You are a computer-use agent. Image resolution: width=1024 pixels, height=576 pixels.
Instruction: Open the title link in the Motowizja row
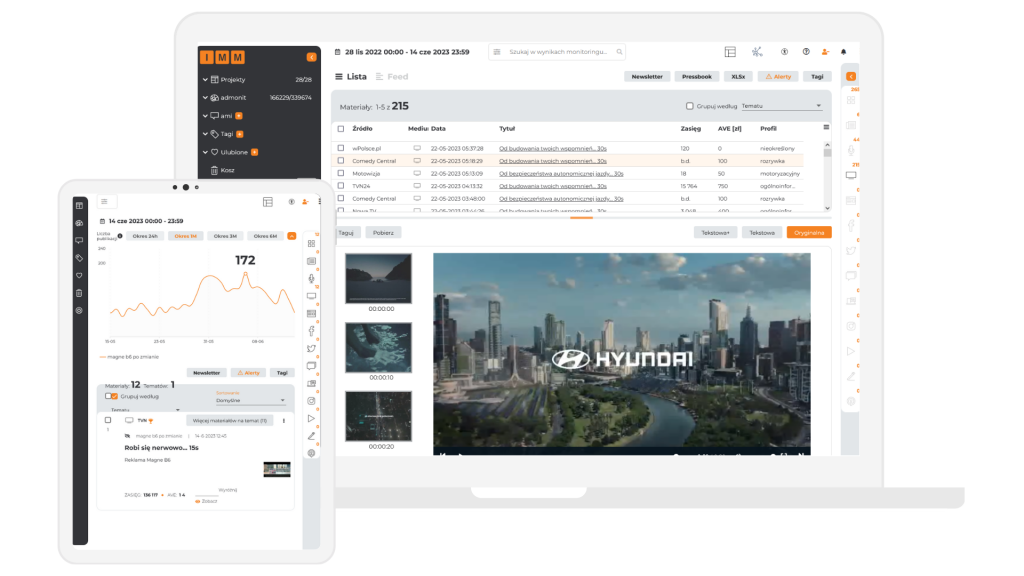click(561, 174)
